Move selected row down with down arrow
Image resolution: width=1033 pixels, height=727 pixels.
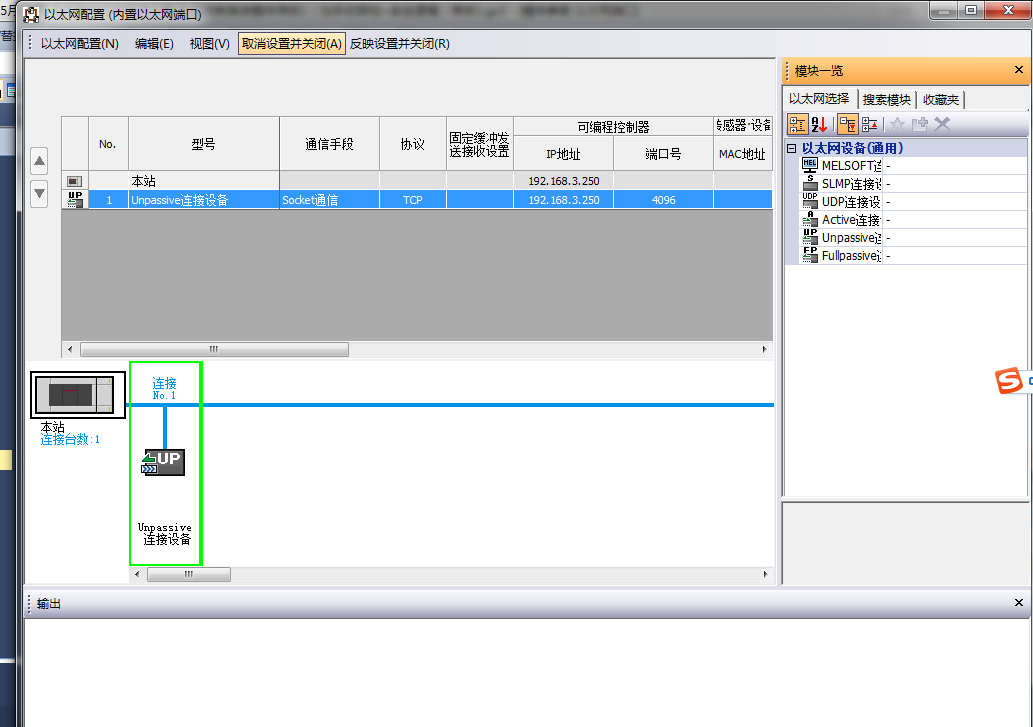point(39,192)
